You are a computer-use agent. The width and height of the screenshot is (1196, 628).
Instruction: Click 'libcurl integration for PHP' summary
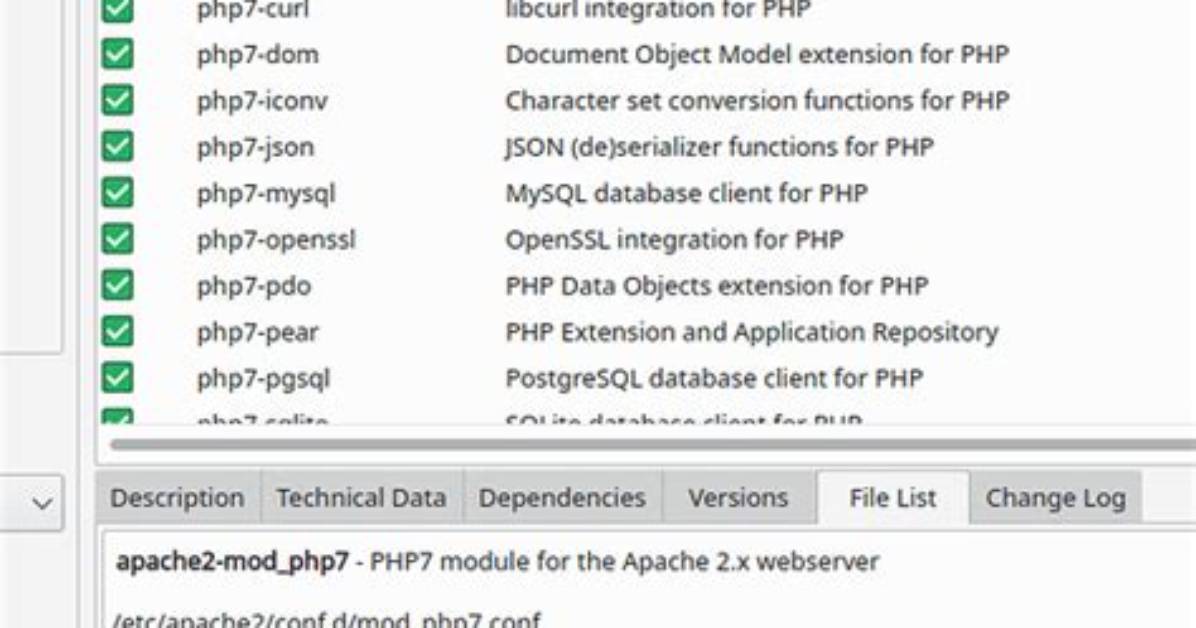pos(657,10)
